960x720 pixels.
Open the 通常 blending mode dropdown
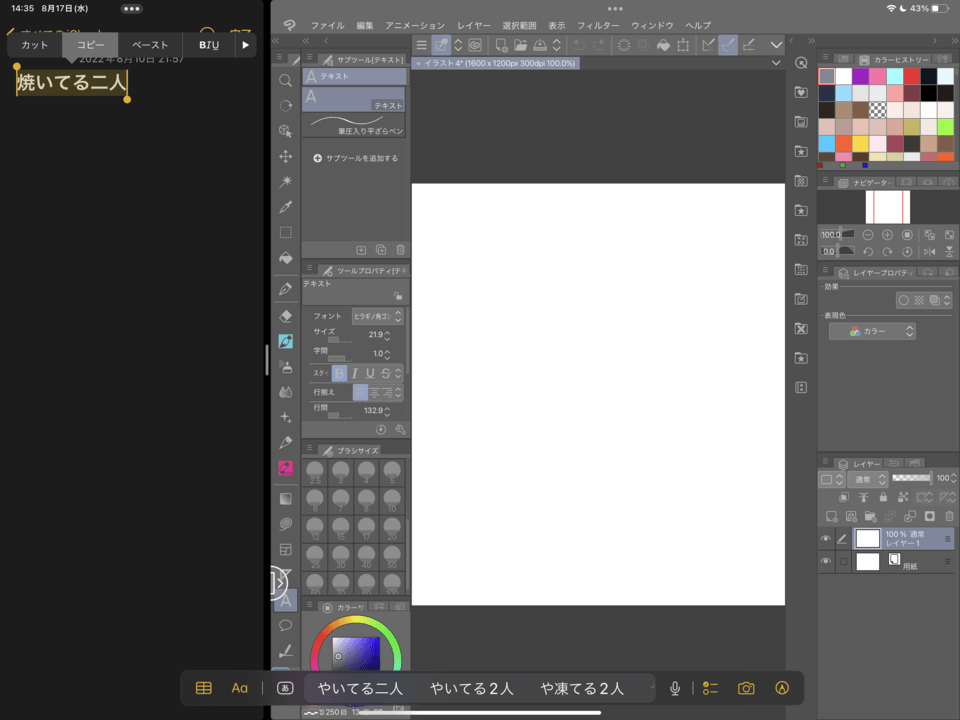pyautogui.click(x=867, y=478)
